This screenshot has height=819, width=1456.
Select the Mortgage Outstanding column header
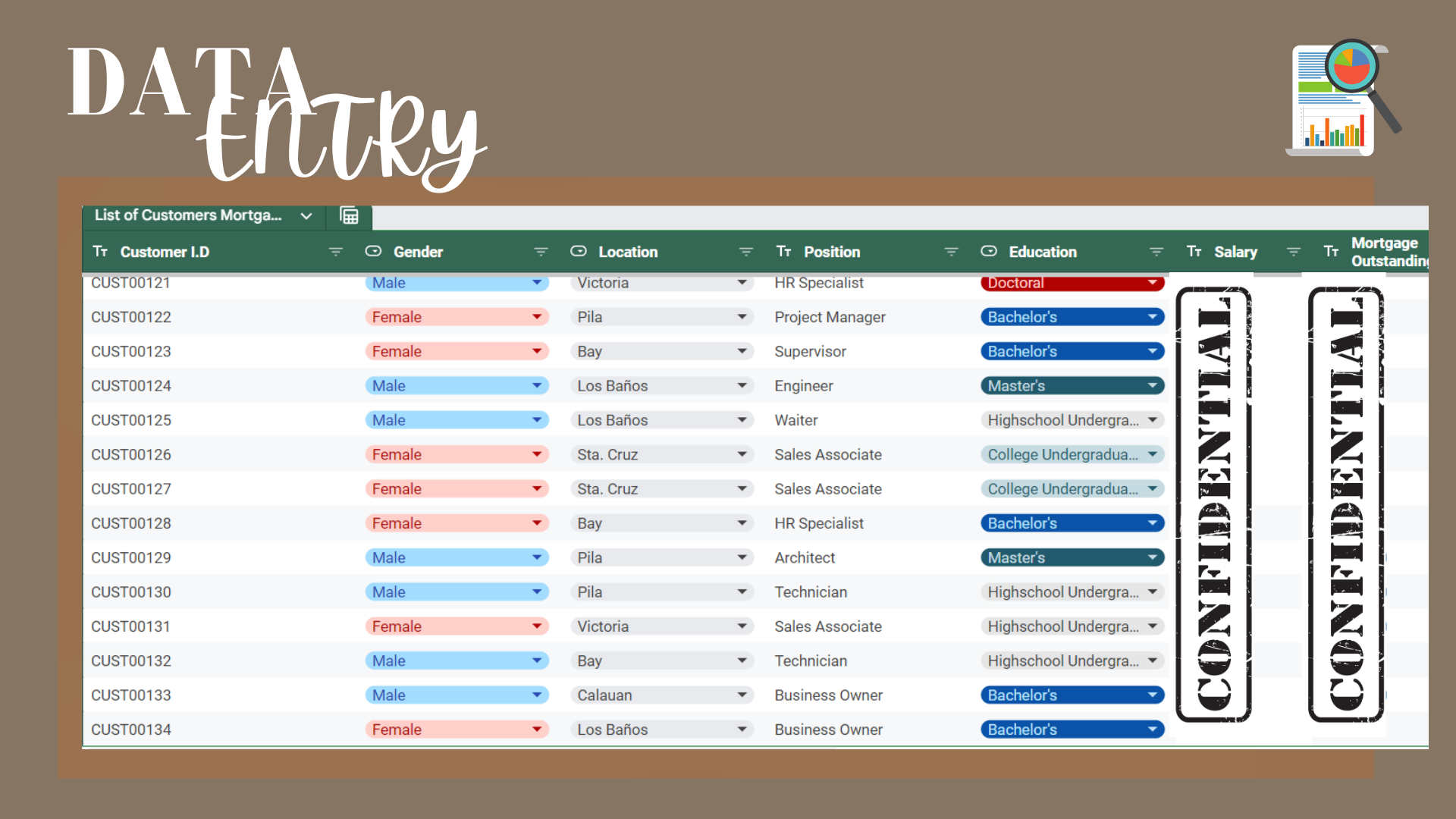(1384, 252)
